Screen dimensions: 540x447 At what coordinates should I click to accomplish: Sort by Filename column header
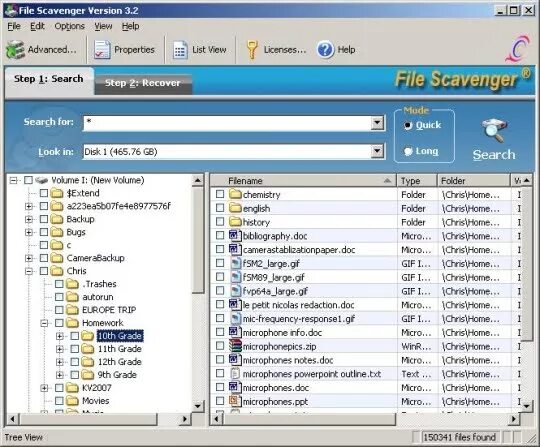pos(303,181)
